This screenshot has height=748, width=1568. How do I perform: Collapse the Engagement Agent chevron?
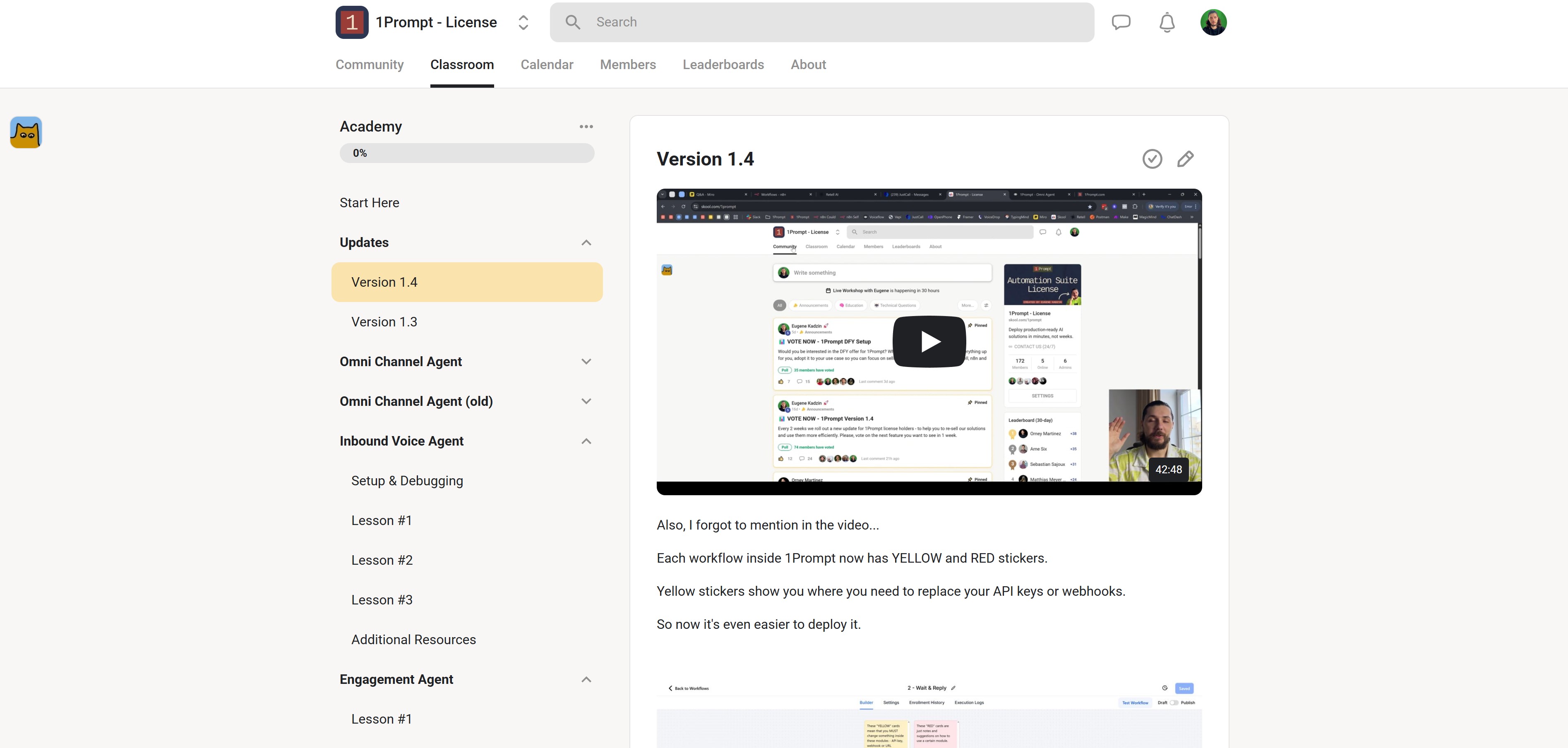586,679
